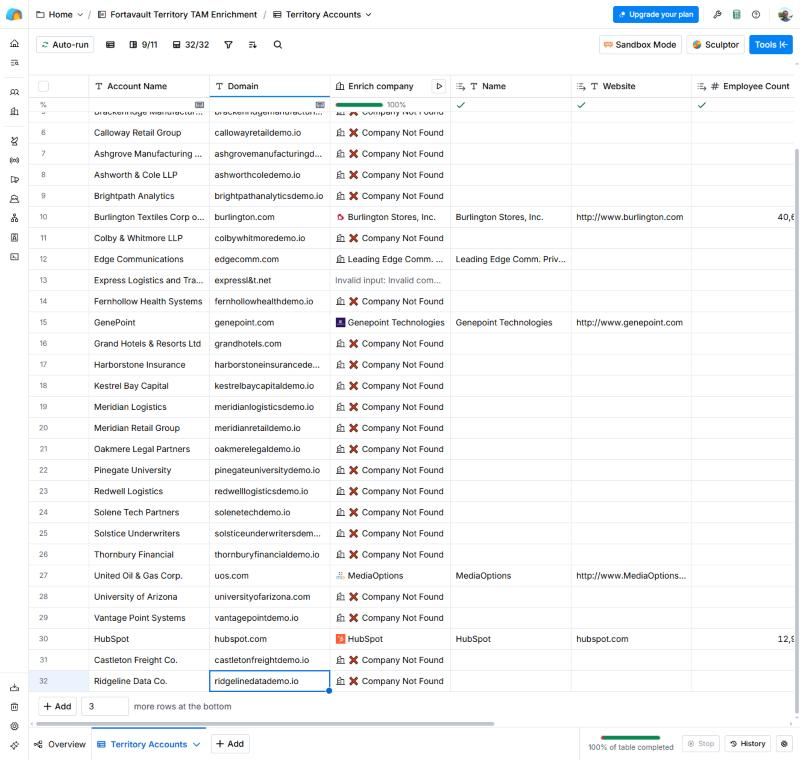800x760 pixels.
Task: Open the Name column header
Action: click(x=511, y=86)
